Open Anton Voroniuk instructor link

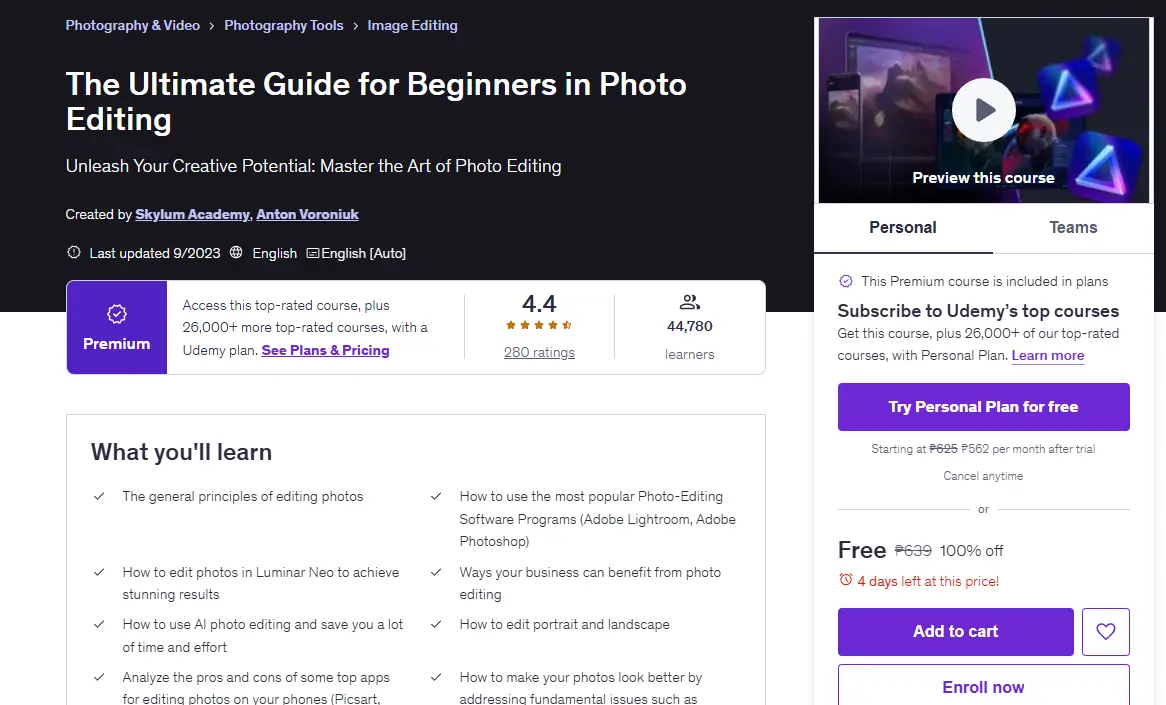(x=307, y=214)
